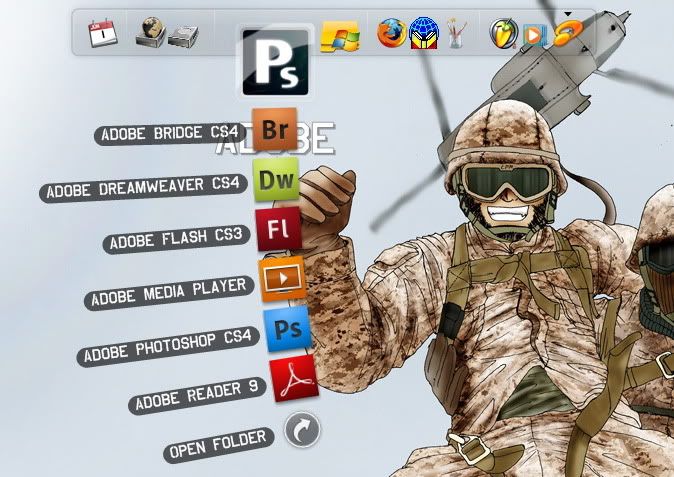This screenshot has width=674, height=477.
Task: Open the paintbrushes cup dock icon
Action: tap(456, 33)
